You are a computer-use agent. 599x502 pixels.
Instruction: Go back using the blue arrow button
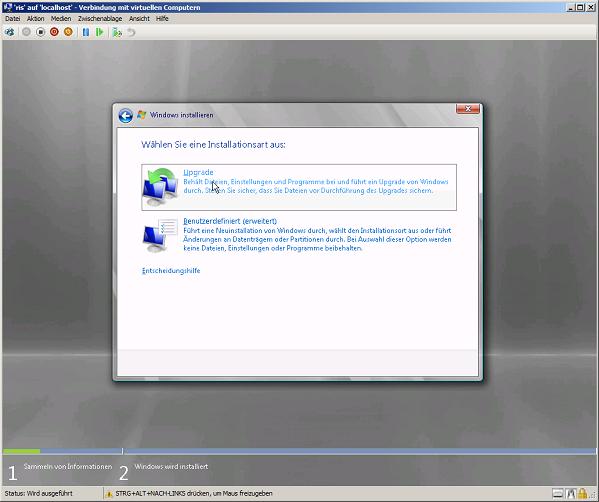pos(125,115)
